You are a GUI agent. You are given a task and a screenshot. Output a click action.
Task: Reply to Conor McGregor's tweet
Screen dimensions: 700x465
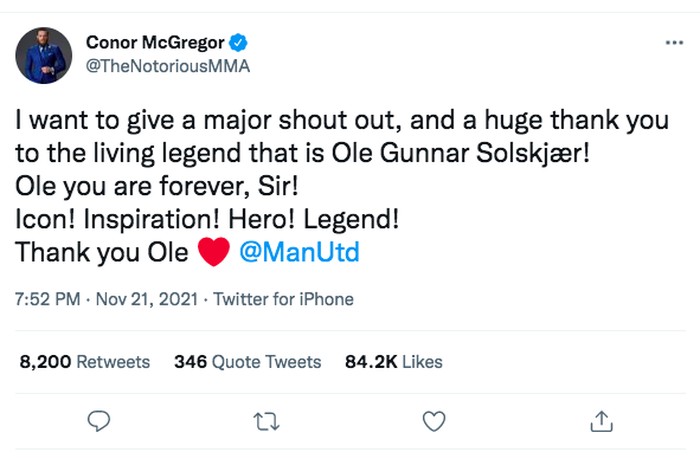click(x=98, y=423)
